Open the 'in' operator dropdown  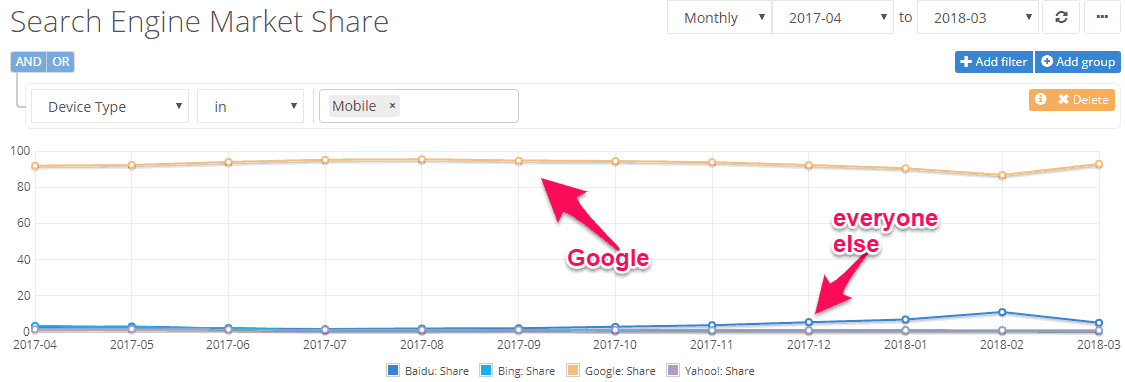[250, 106]
